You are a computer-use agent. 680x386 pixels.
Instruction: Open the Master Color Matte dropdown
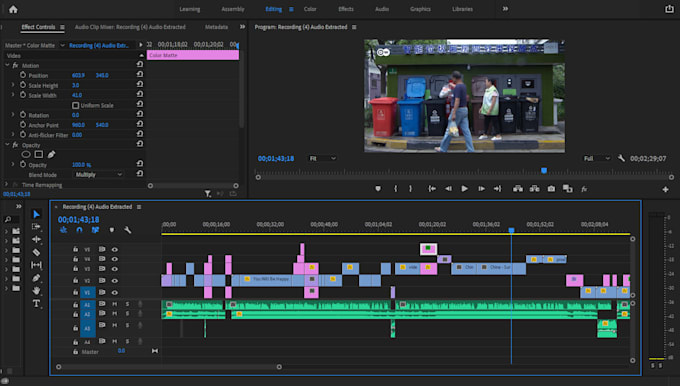tap(62, 45)
